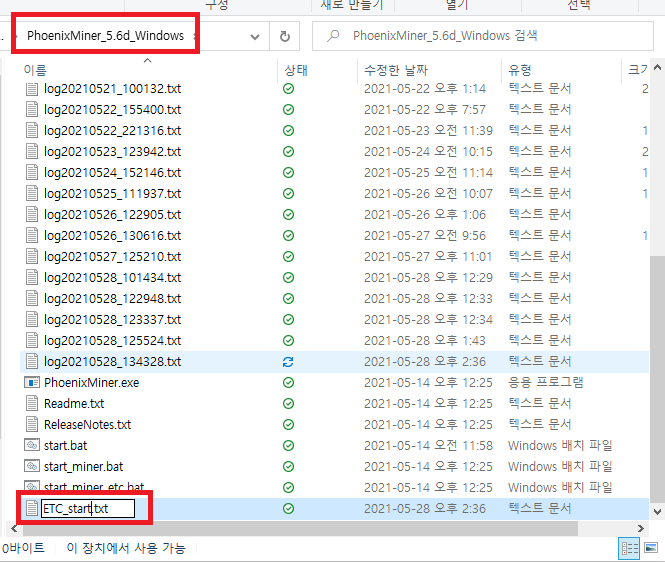Click the vertical scrollbar up arrow
665x562 pixels.
(x=657, y=67)
